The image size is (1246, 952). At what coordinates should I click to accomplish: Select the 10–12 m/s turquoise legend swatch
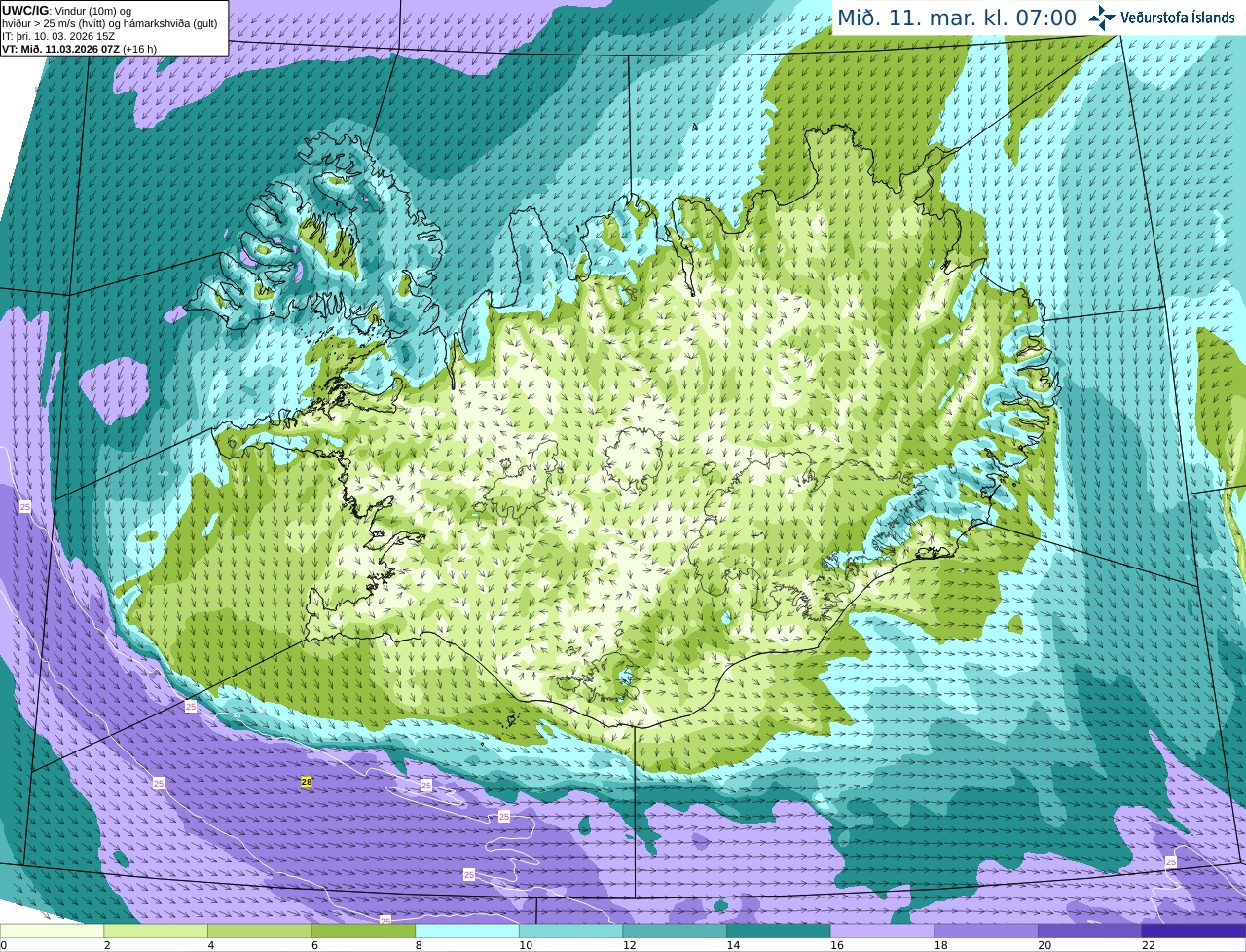(x=570, y=931)
